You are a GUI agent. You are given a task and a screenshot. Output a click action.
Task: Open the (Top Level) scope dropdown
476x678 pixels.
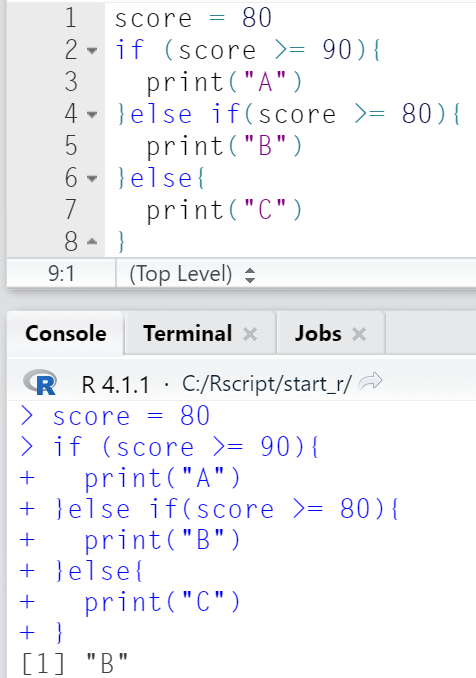click(192, 274)
